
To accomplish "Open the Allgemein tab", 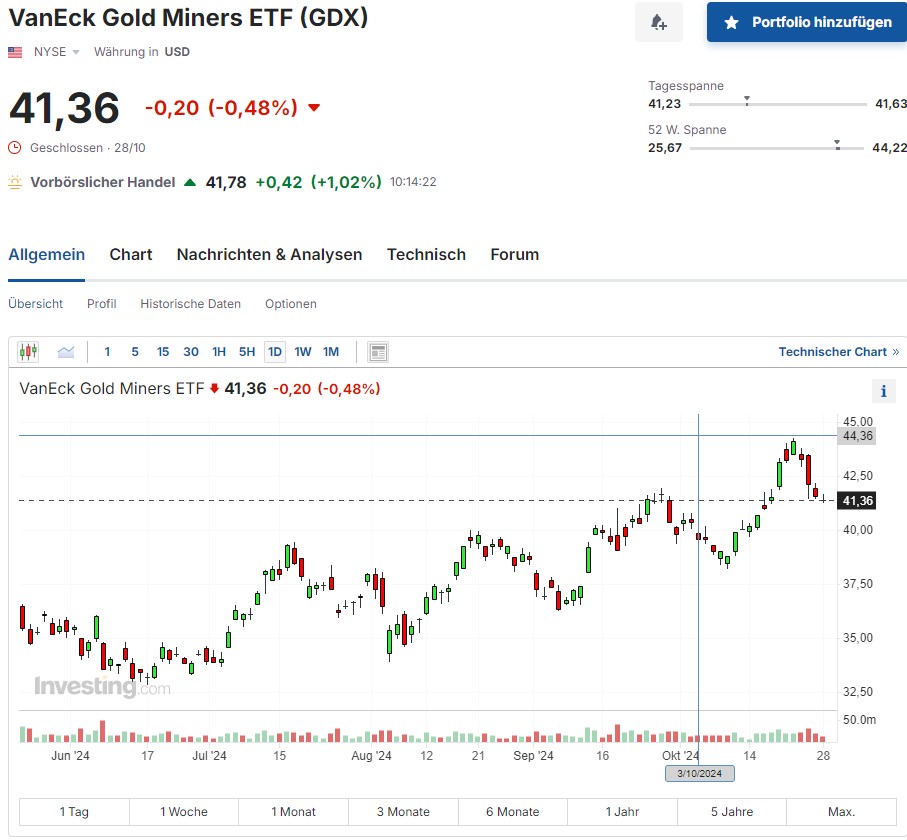I will [46, 255].
